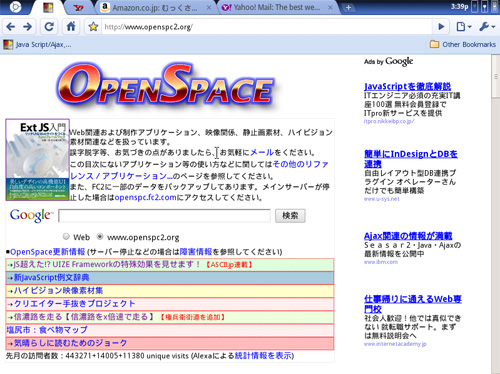
Task: Open the OpenSpace更新情報 link
Action: (47, 252)
